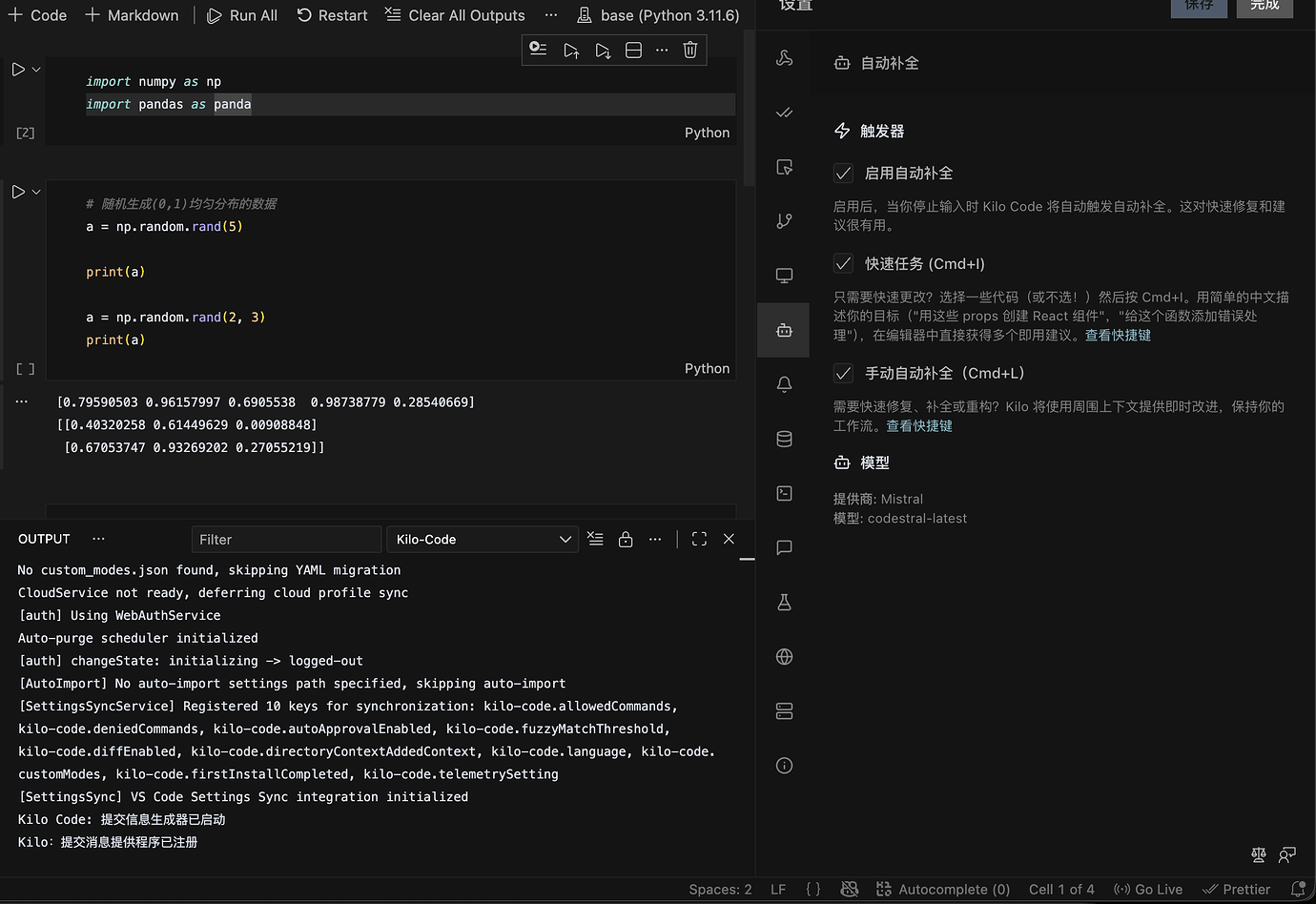The image size is (1316, 904).
Task: Open the Experimental flask settings icon
Action: pyautogui.click(x=785, y=602)
